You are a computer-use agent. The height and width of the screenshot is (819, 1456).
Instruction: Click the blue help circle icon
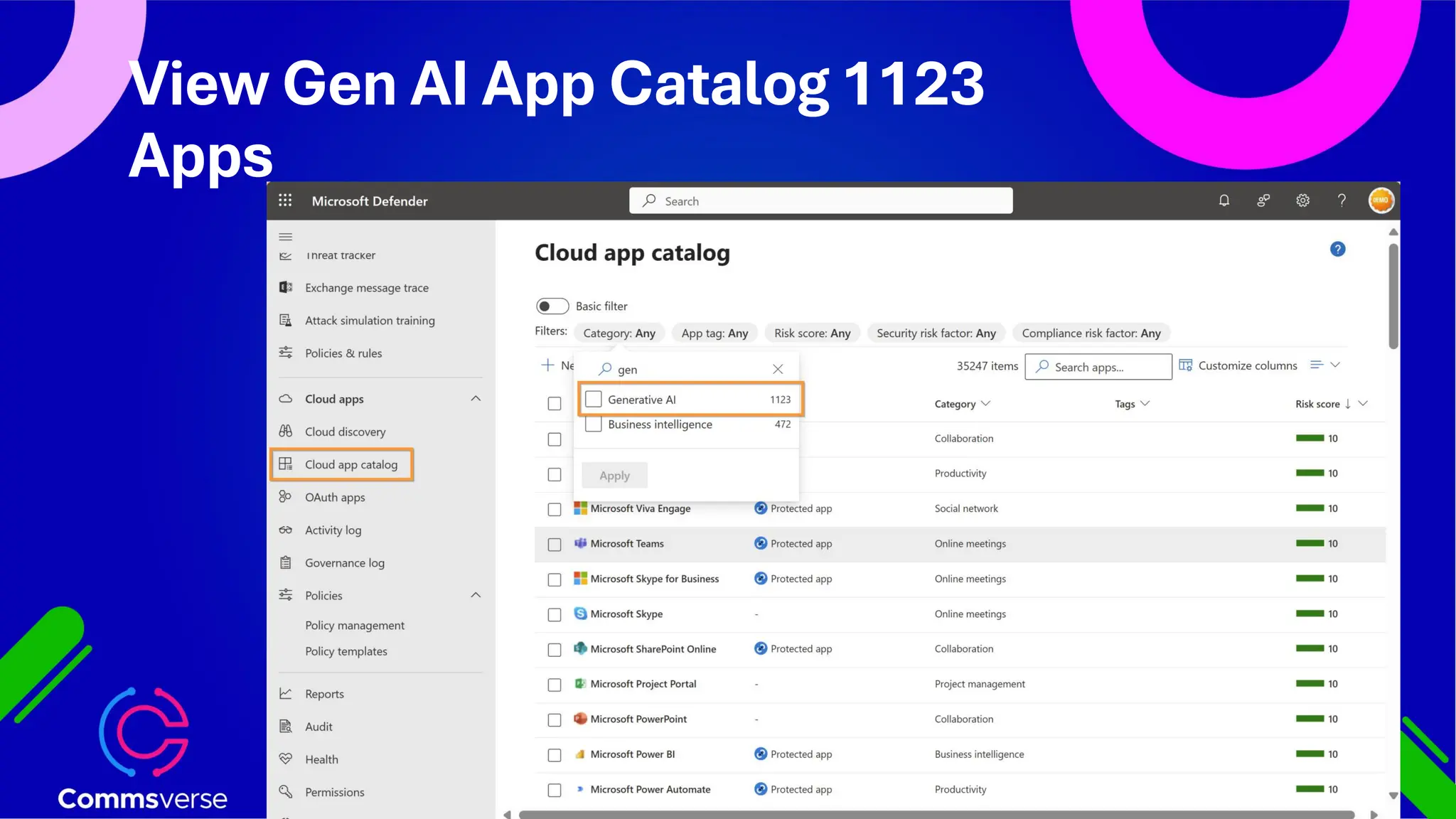coord(1337,249)
